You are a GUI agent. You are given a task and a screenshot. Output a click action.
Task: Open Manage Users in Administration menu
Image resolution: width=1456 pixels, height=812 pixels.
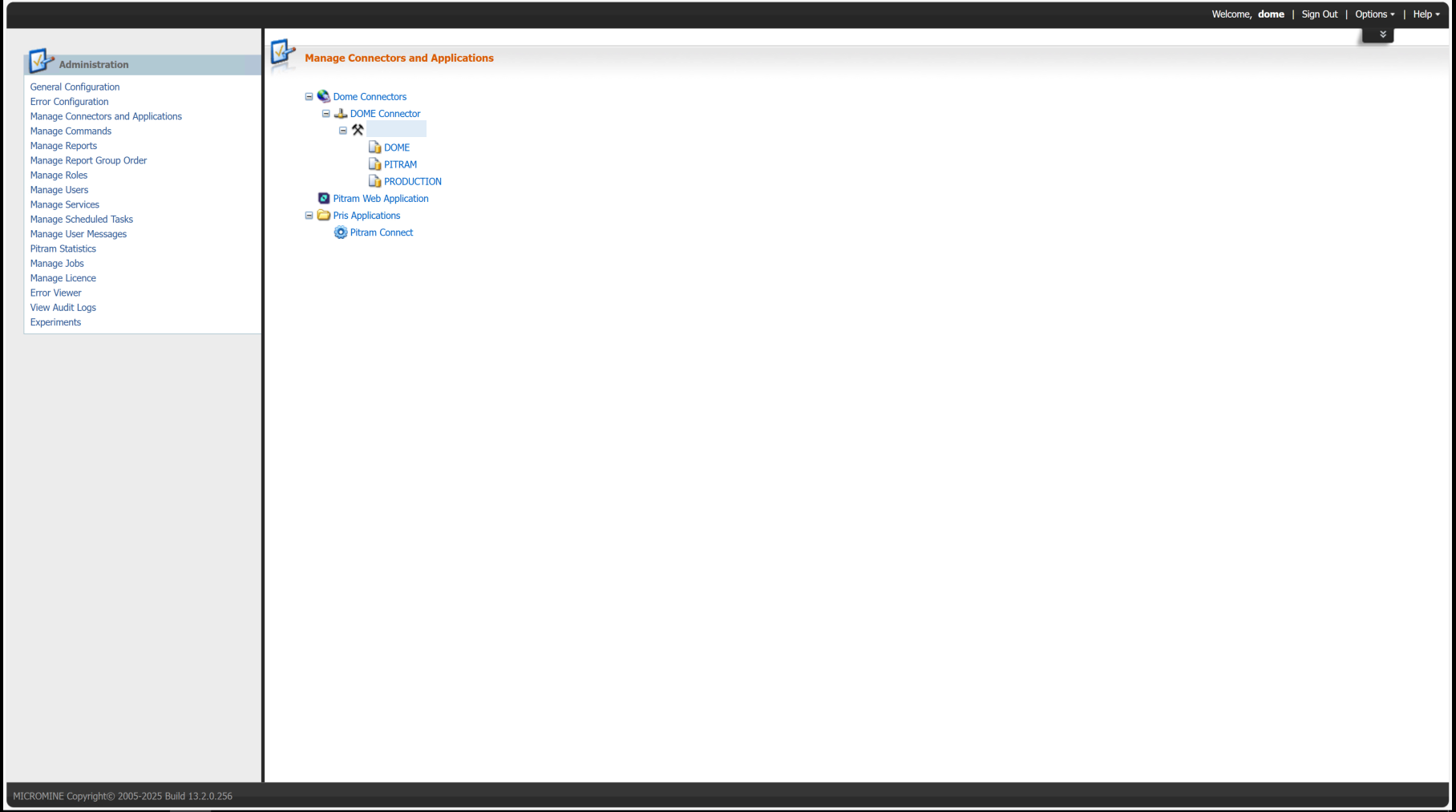tap(59, 190)
